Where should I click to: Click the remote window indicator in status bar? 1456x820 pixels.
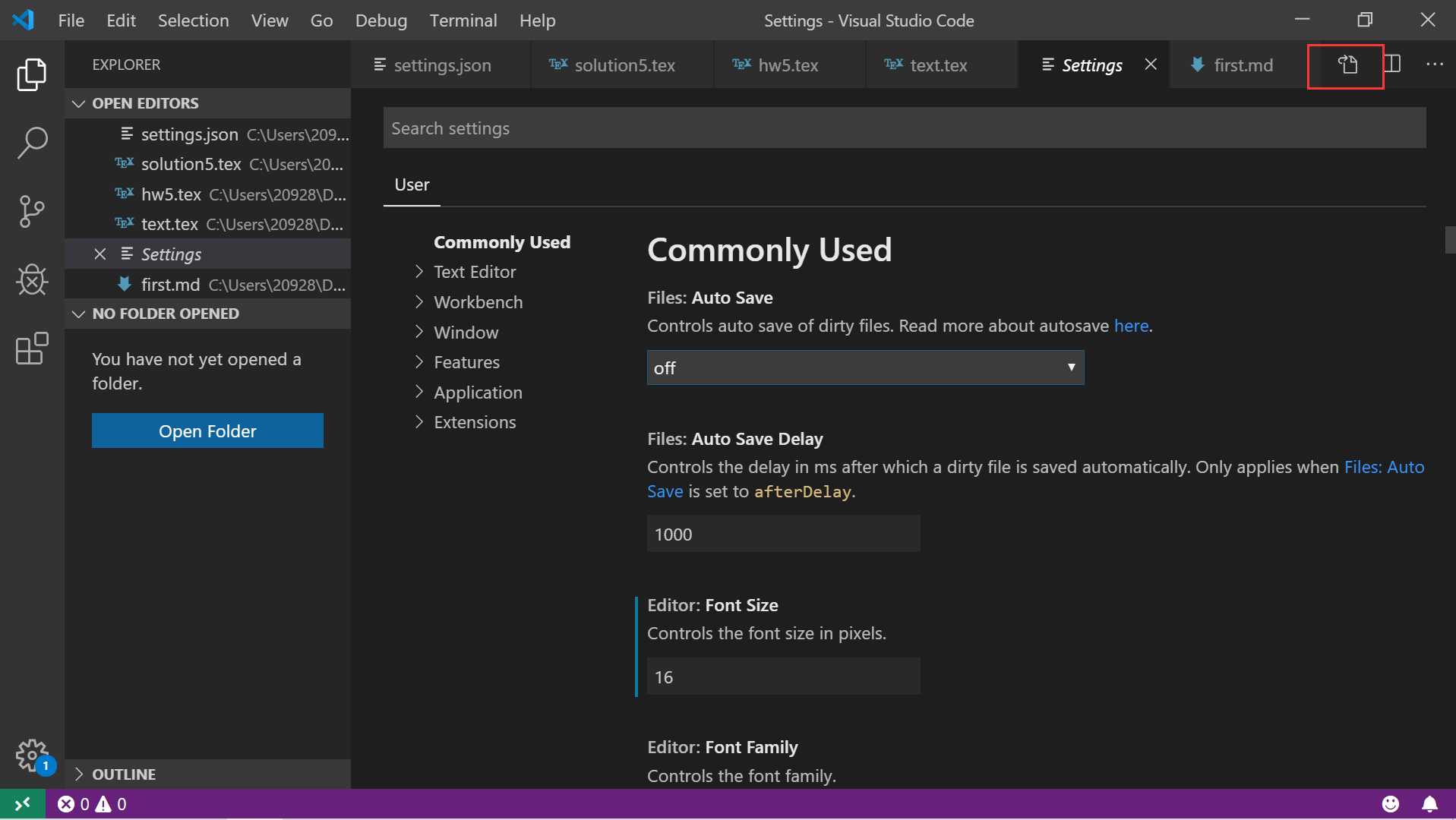point(23,803)
